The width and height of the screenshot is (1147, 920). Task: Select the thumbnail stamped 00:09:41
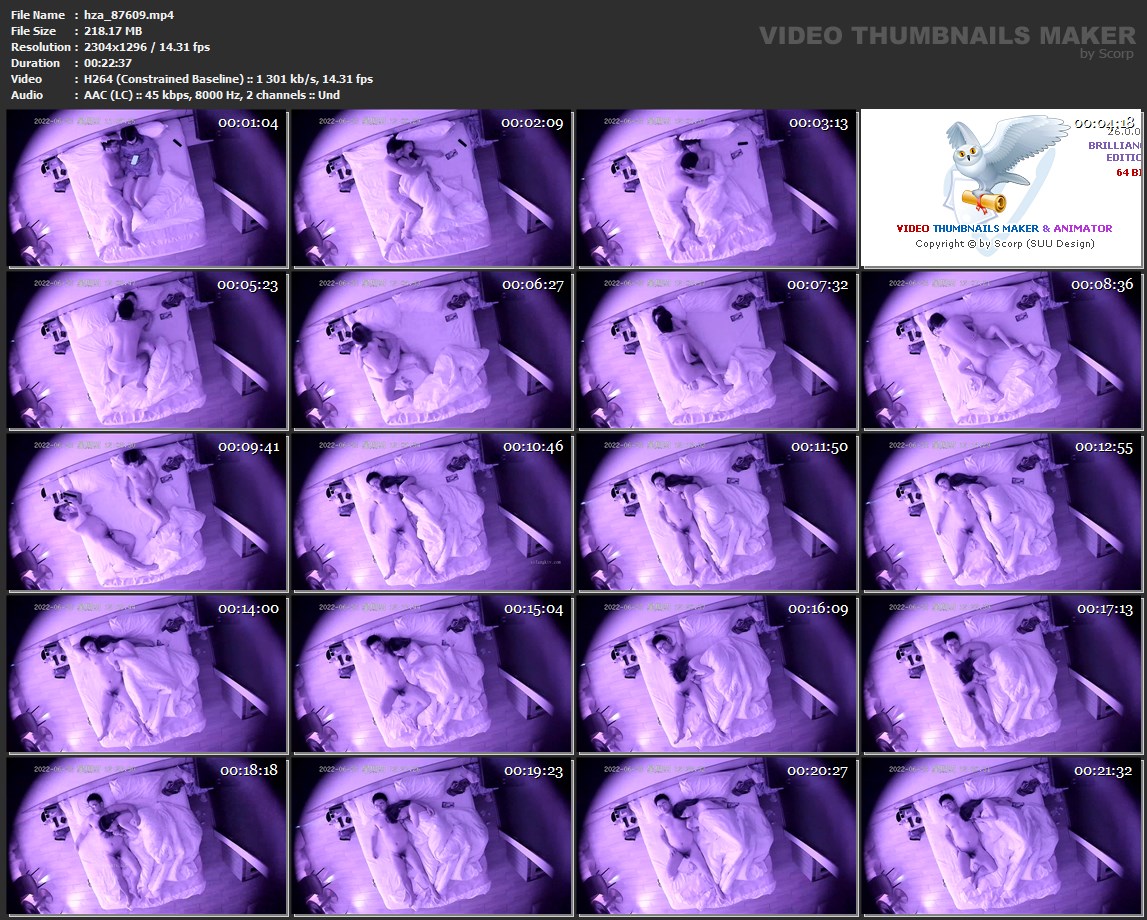[x=147, y=512]
